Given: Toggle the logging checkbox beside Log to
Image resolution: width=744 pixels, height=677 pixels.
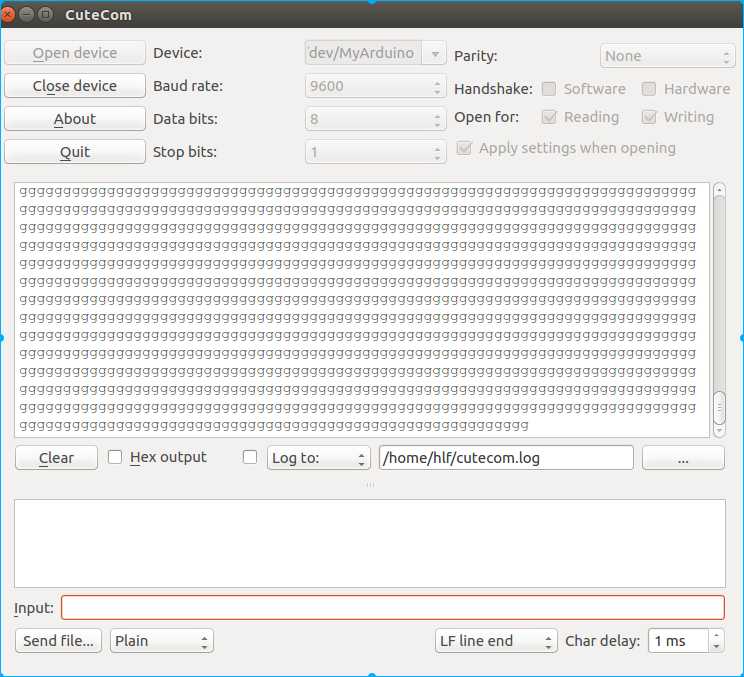Looking at the screenshot, I should (250, 457).
